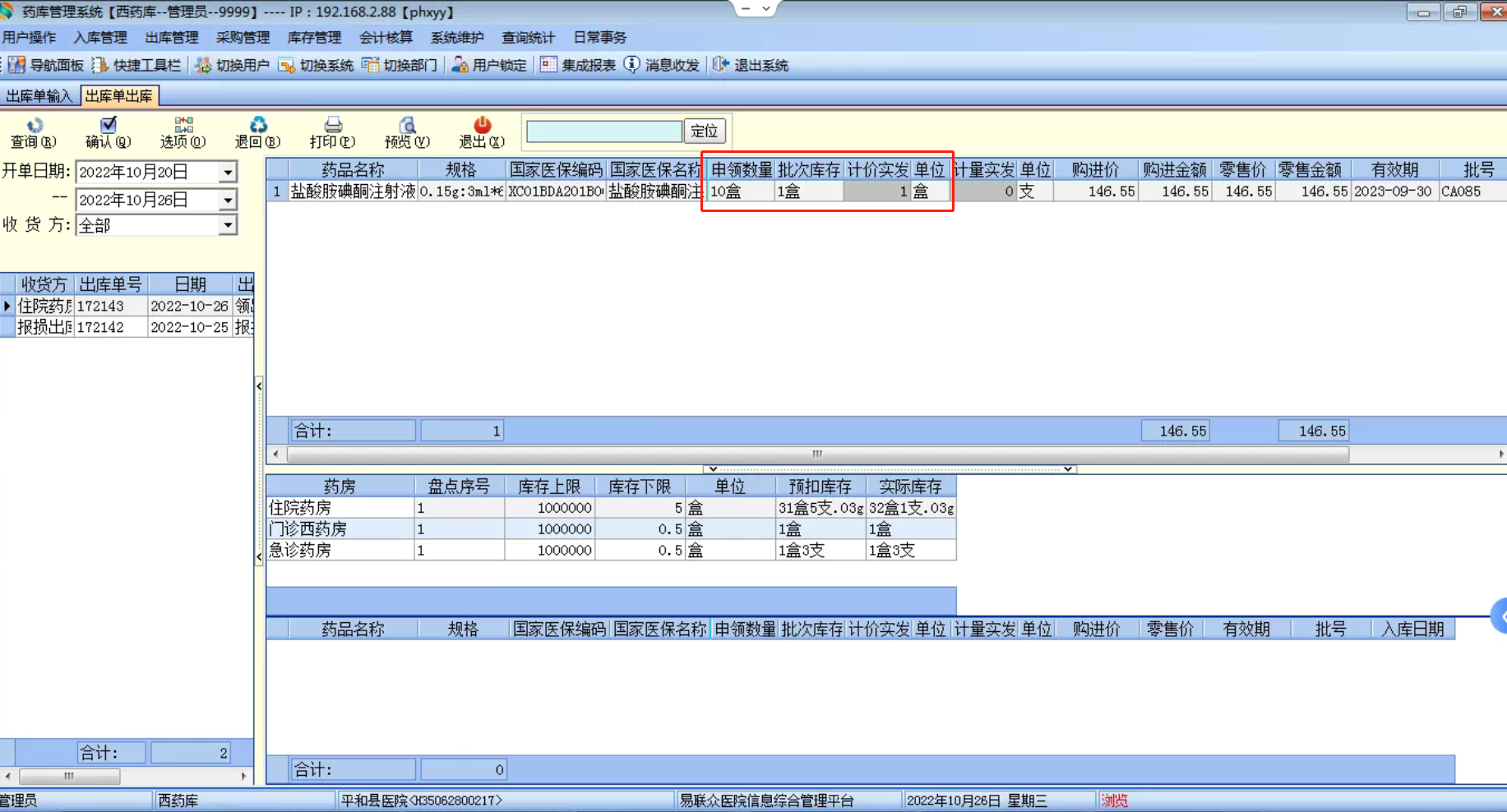Switch to the 出库单输入 tab
Viewport: 1507px width, 812px height.
(39, 96)
